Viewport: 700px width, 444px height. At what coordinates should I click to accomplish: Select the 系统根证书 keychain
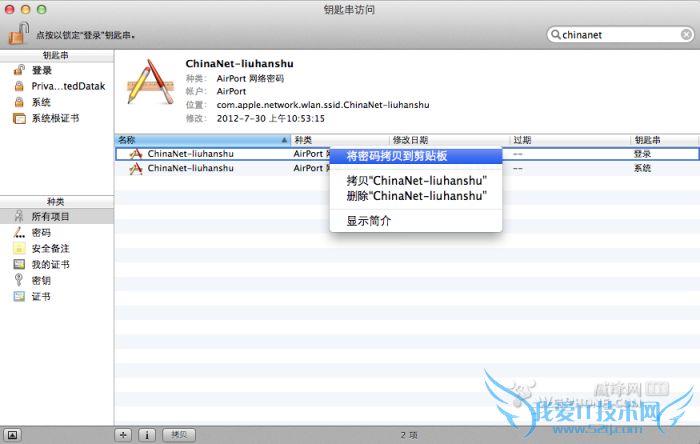57,118
